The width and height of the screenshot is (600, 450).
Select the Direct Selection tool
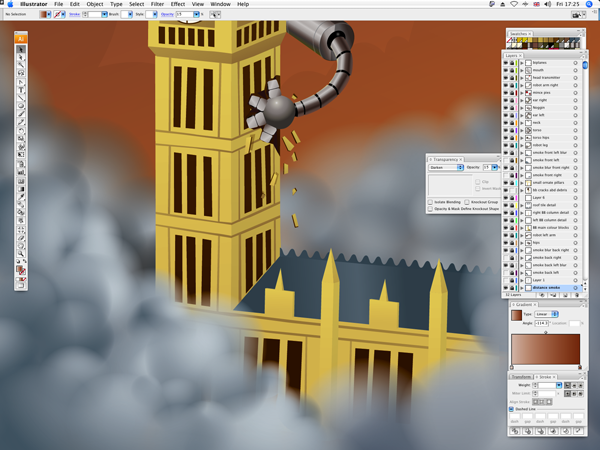click(21, 57)
